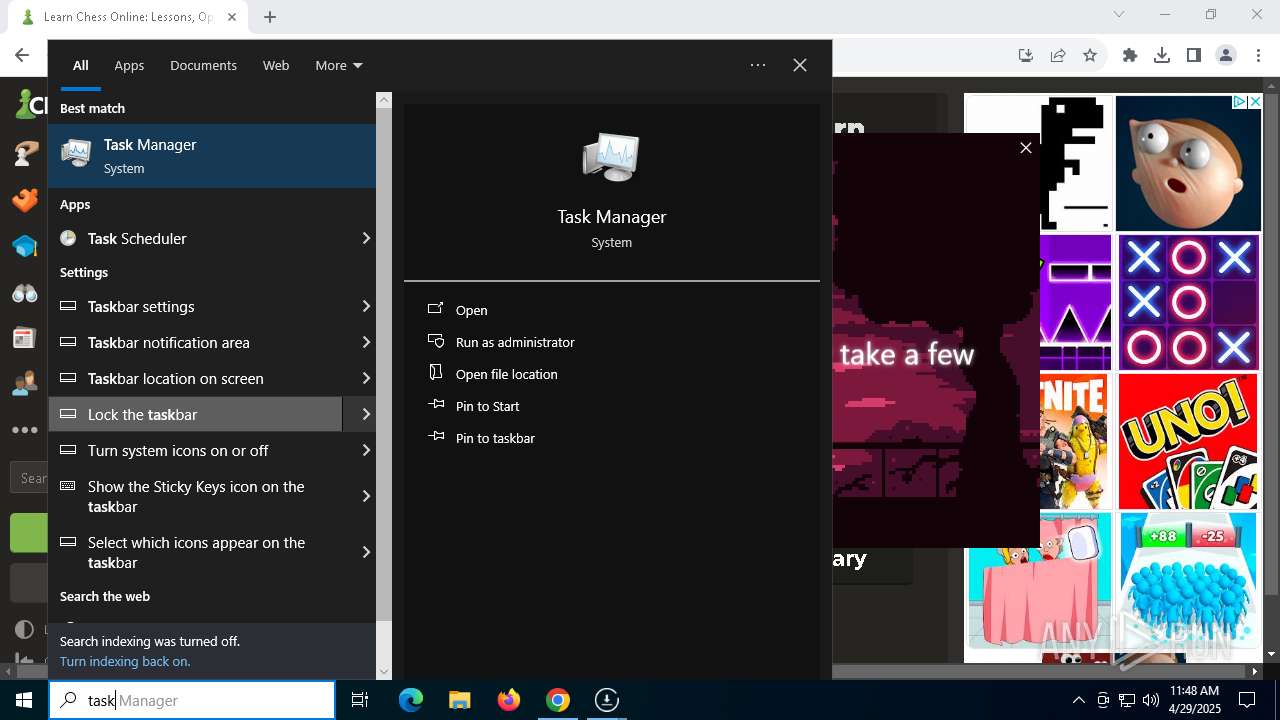Open Chrome downloads icon
This screenshot has height=720, width=1280.
point(1162,55)
